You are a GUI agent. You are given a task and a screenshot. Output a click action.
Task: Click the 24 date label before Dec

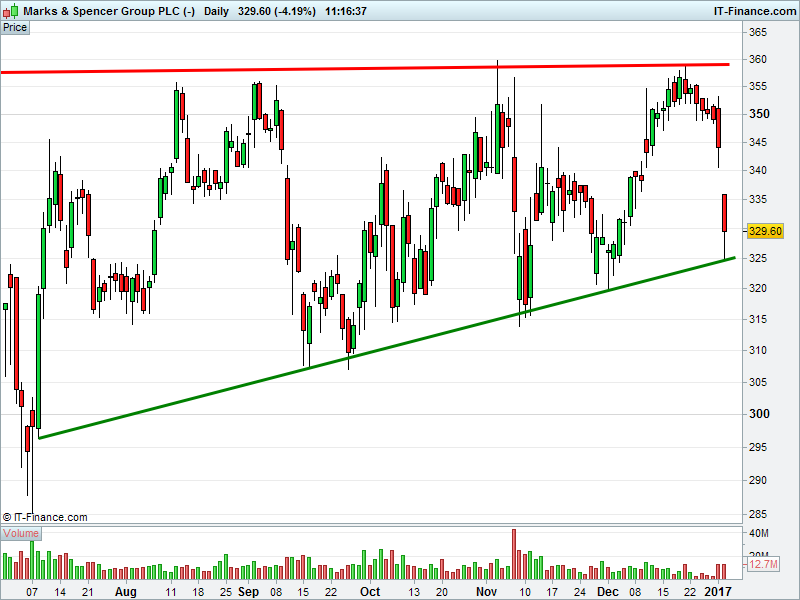point(580,592)
